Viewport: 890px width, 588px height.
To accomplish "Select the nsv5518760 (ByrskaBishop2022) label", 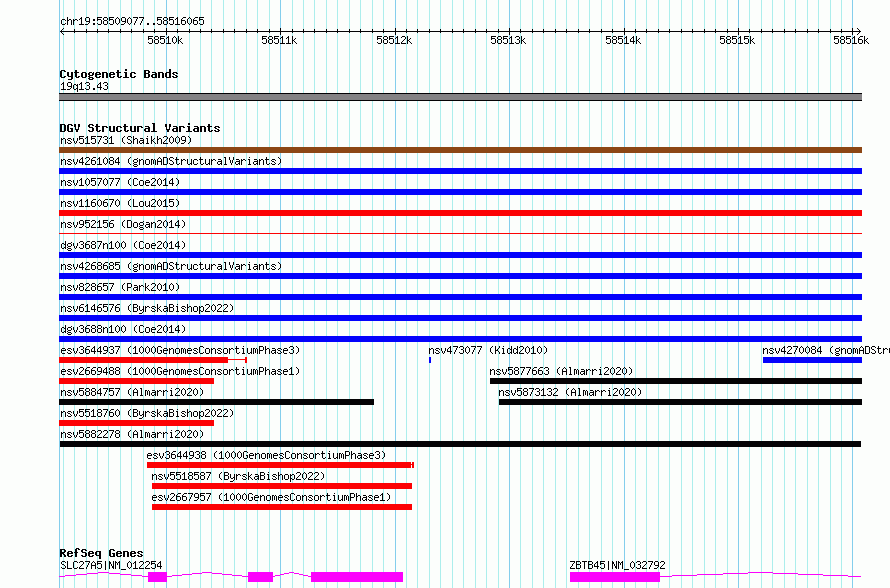I will (x=147, y=413).
